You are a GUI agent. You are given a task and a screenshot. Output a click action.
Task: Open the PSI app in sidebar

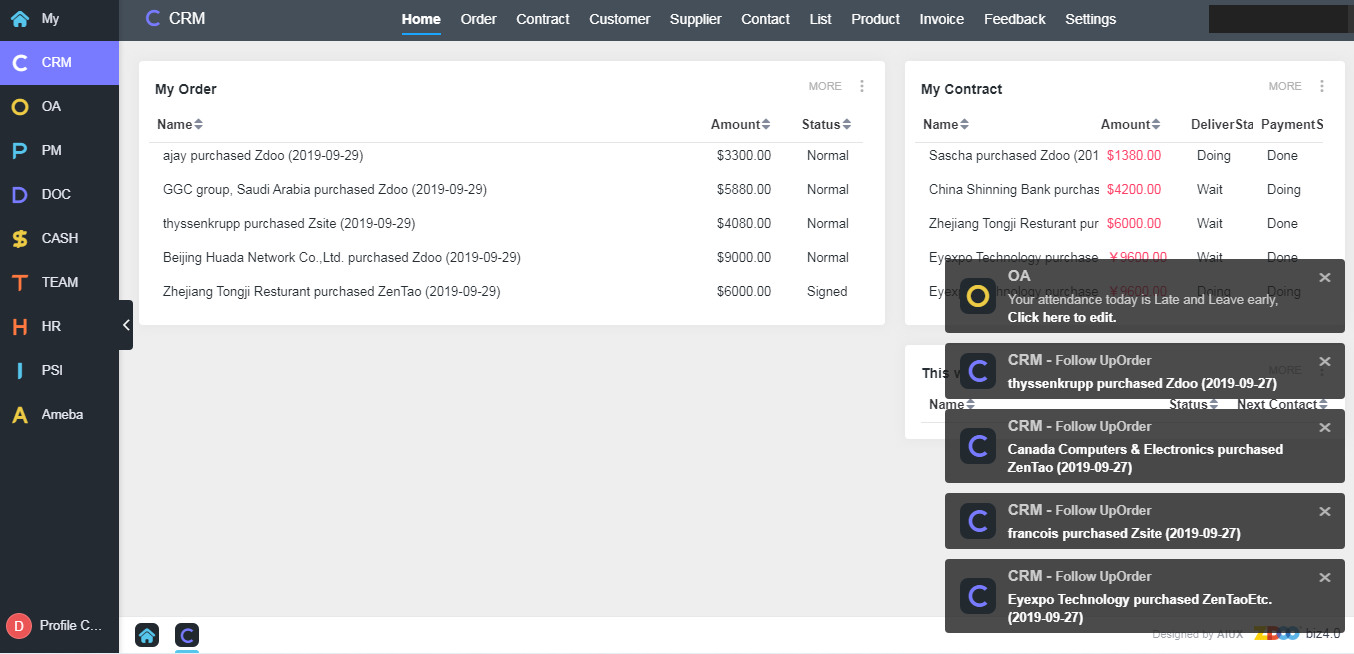pyautogui.click(x=59, y=370)
